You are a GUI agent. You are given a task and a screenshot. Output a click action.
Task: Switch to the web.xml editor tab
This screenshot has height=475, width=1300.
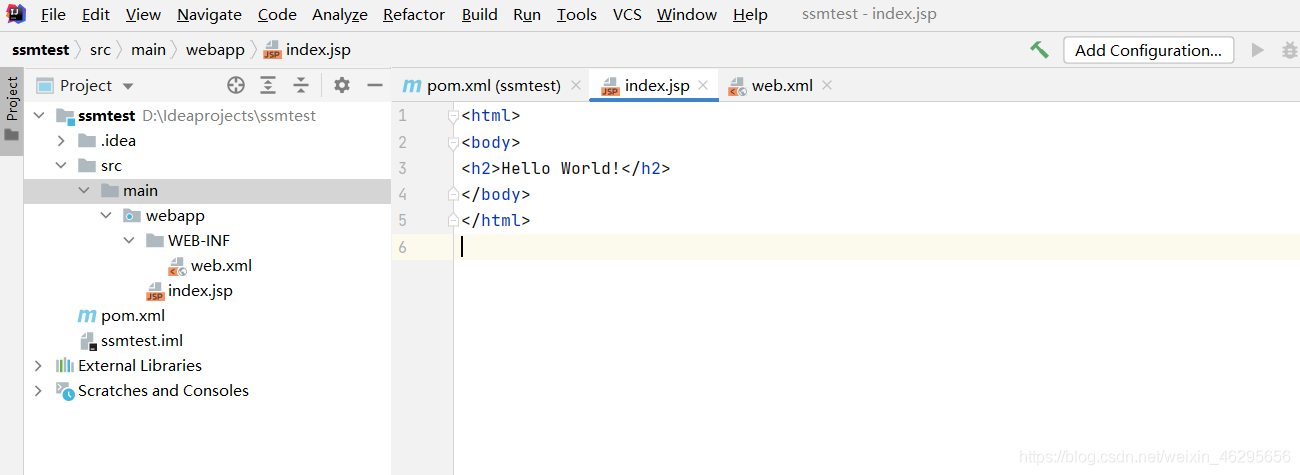pyautogui.click(x=781, y=86)
